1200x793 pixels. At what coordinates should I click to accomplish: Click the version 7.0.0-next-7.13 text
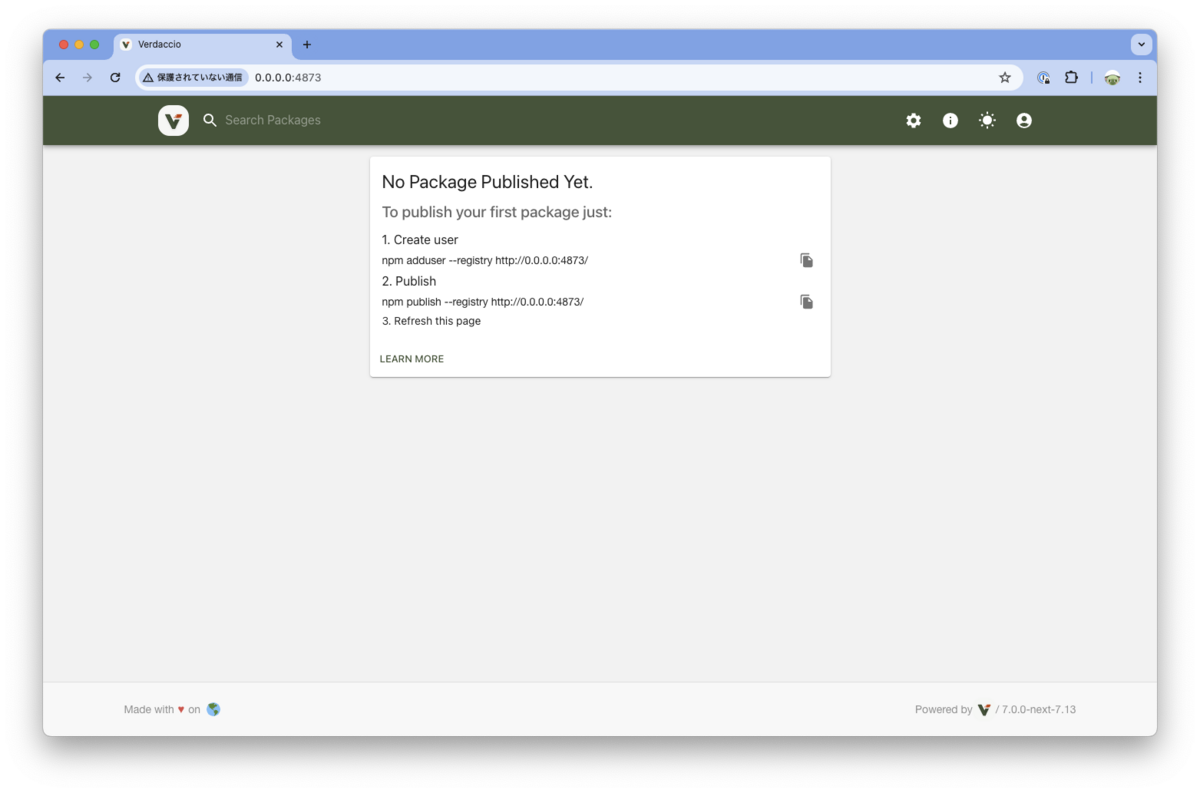[1040, 709]
